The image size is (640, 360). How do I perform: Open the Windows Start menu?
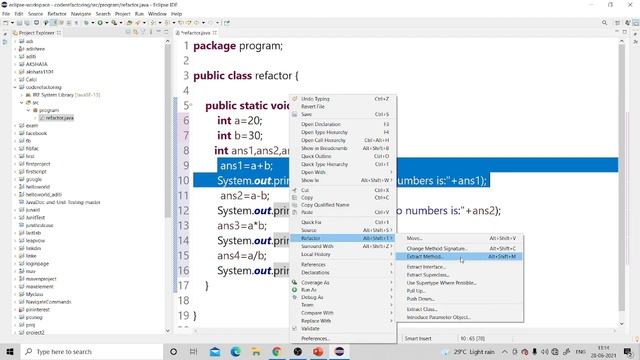tap(10, 351)
